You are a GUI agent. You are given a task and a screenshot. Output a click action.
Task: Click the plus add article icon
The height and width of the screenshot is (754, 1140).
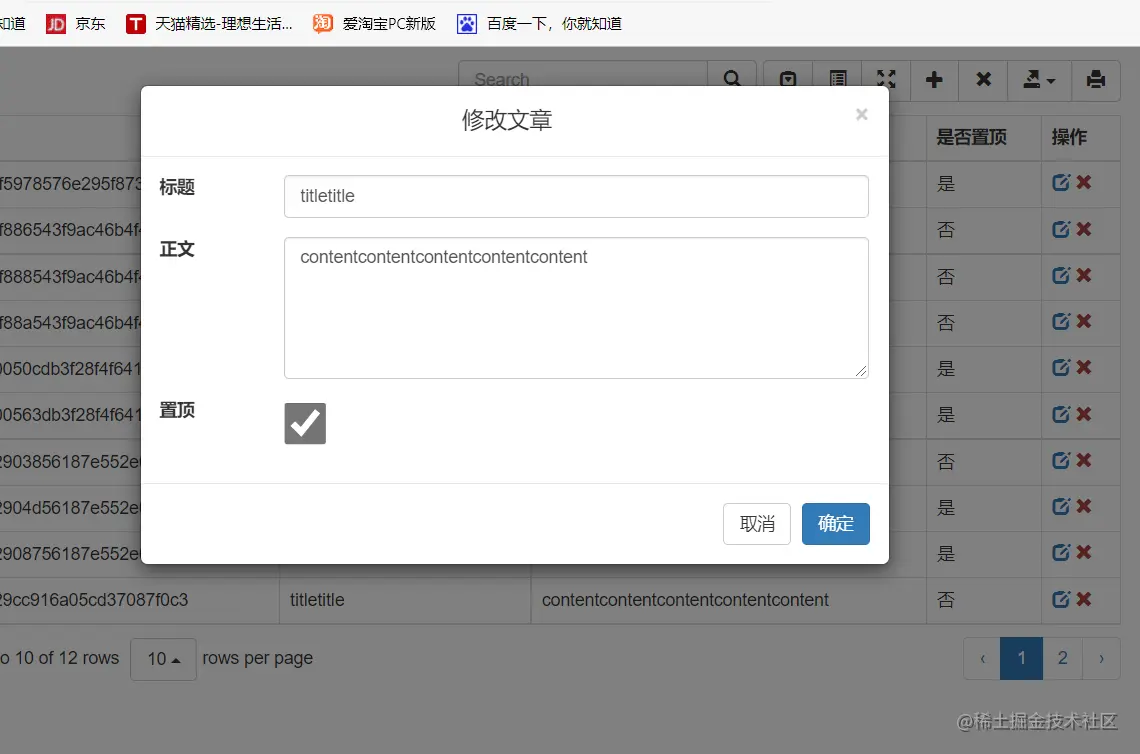[934, 79]
